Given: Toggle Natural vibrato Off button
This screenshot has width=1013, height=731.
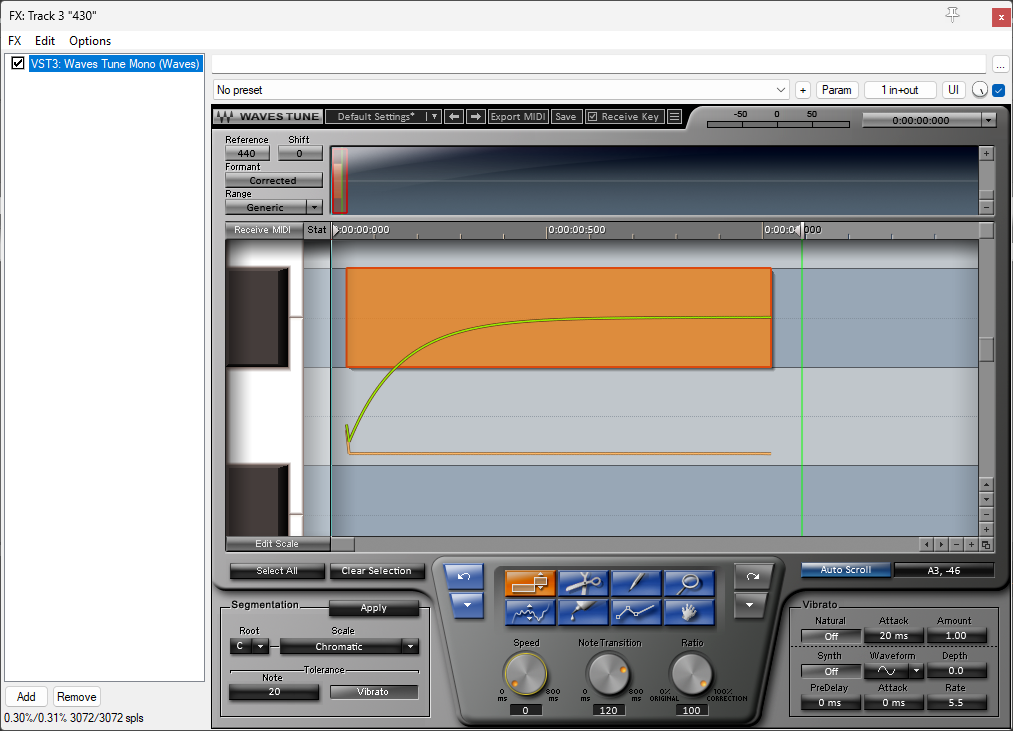Looking at the screenshot, I should pos(831,636).
